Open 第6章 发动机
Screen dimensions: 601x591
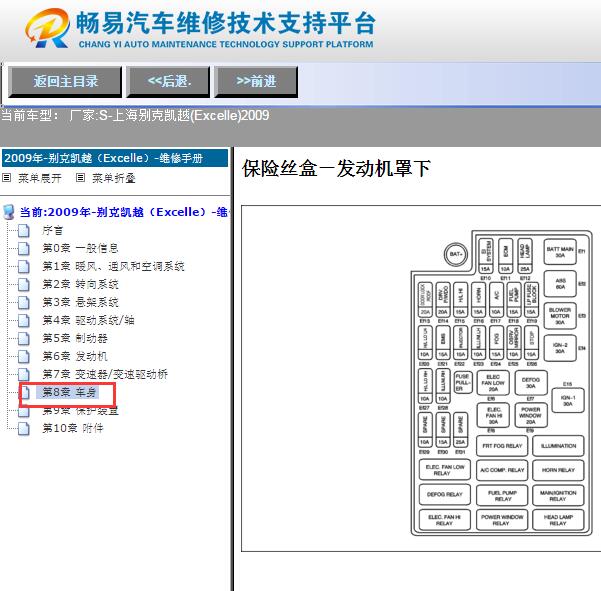(x=75, y=356)
